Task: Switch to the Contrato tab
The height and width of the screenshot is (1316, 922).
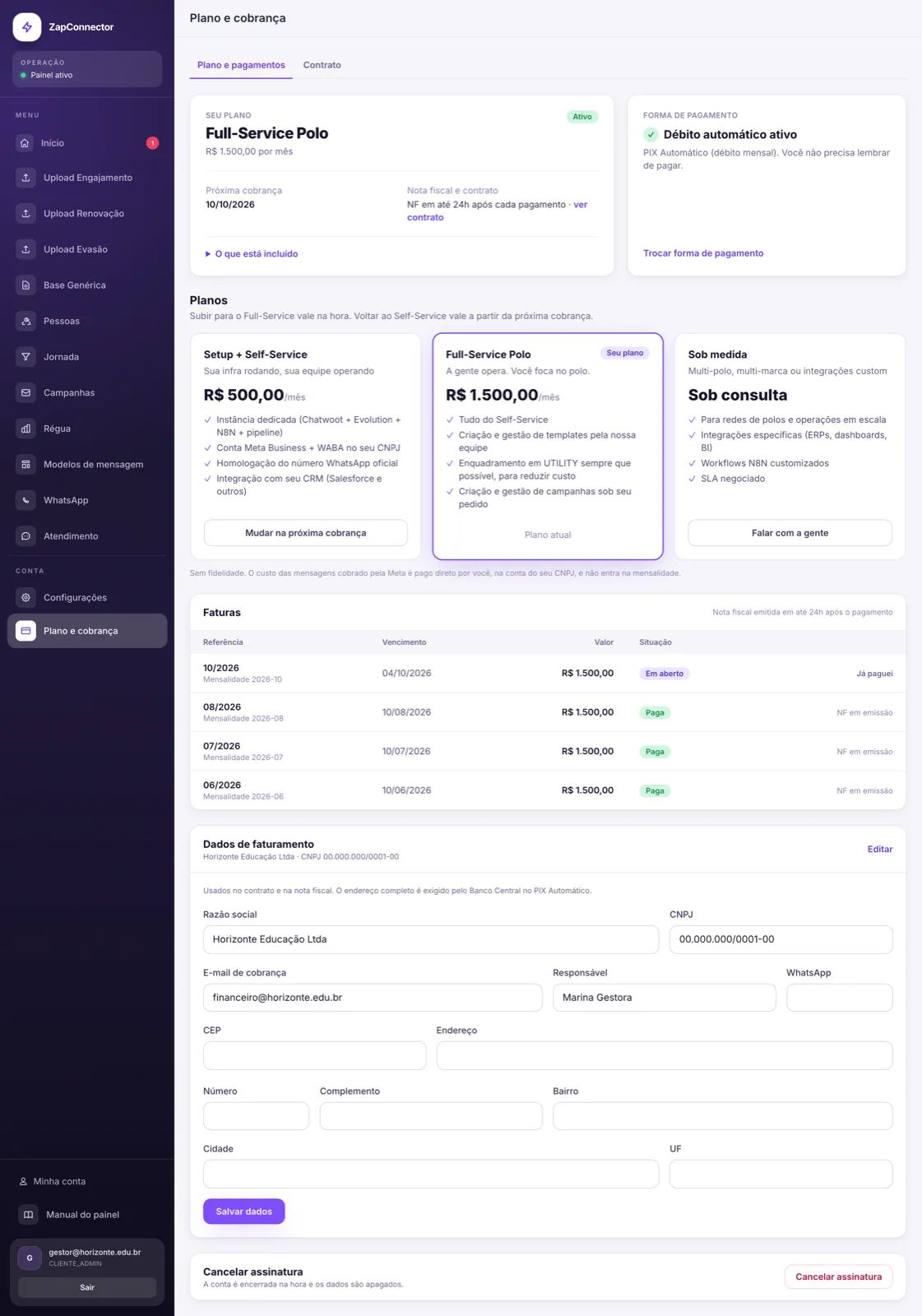Action: [x=322, y=65]
